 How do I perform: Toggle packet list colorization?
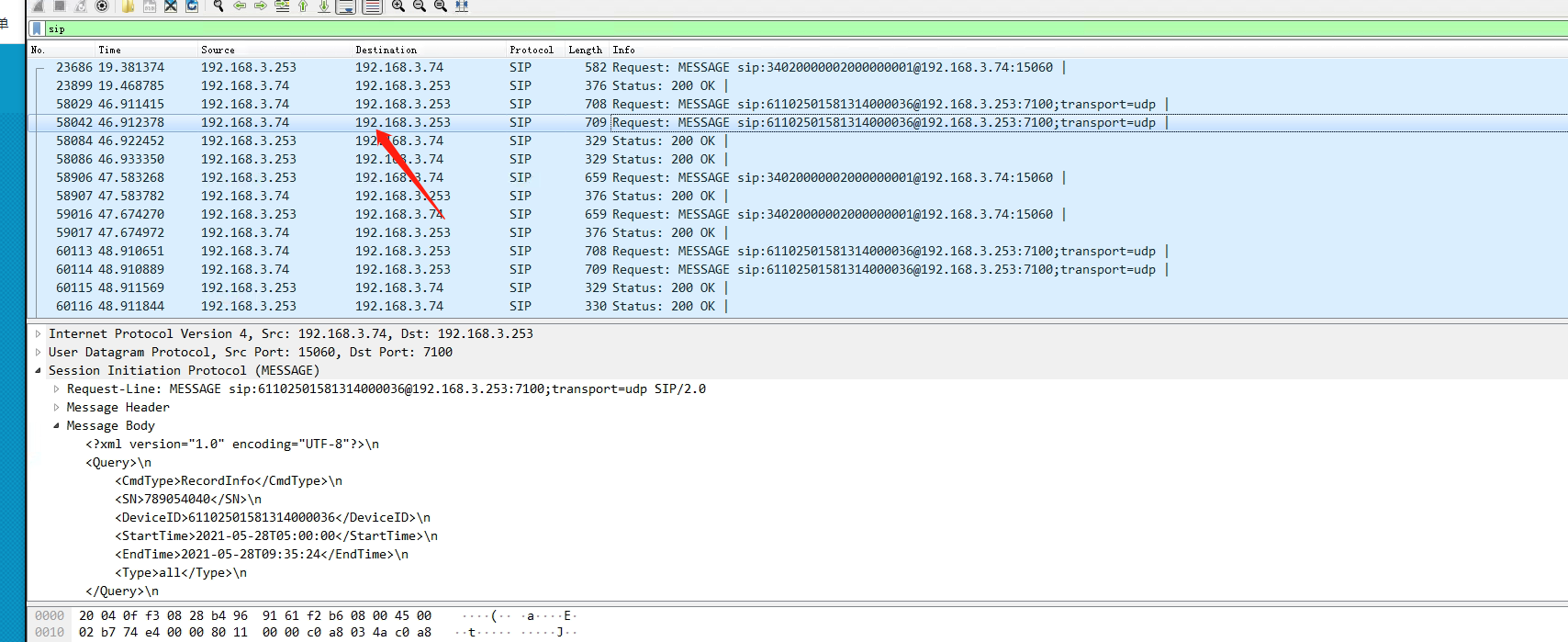pos(372,6)
